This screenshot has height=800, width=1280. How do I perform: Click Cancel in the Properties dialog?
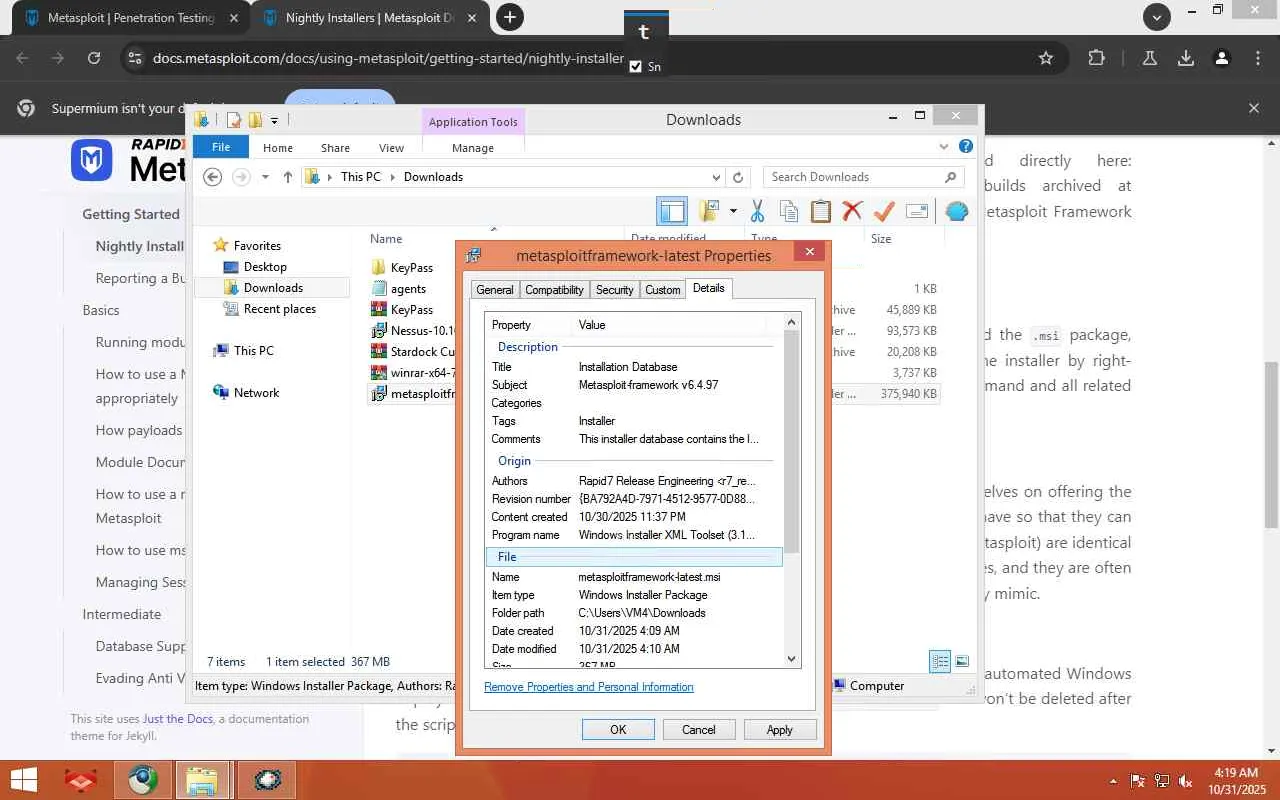699,730
